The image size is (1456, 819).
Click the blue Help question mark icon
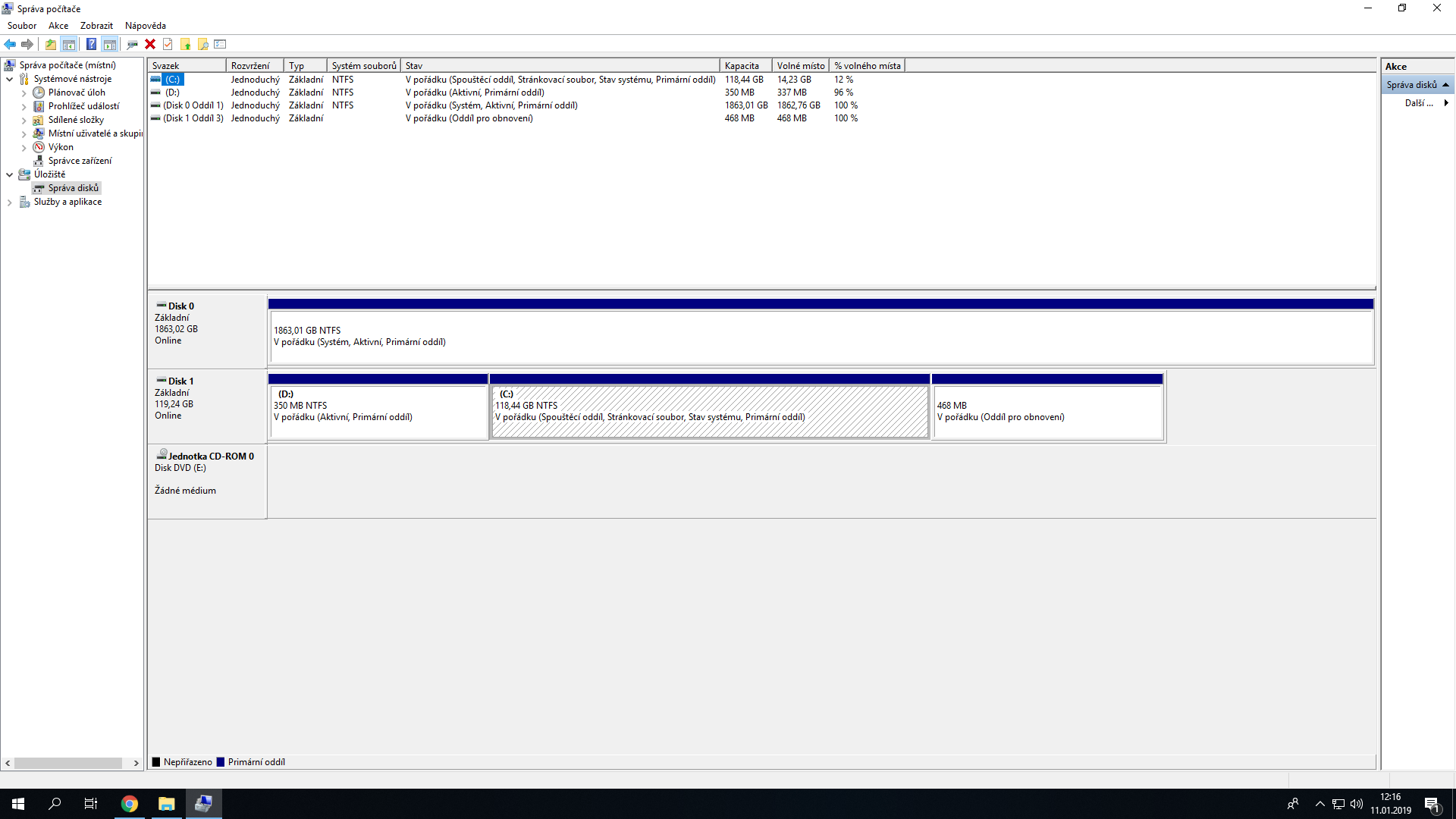91,44
